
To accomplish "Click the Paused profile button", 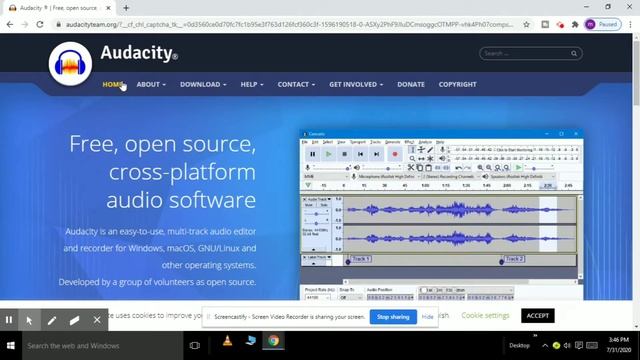I will click(x=602, y=24).
